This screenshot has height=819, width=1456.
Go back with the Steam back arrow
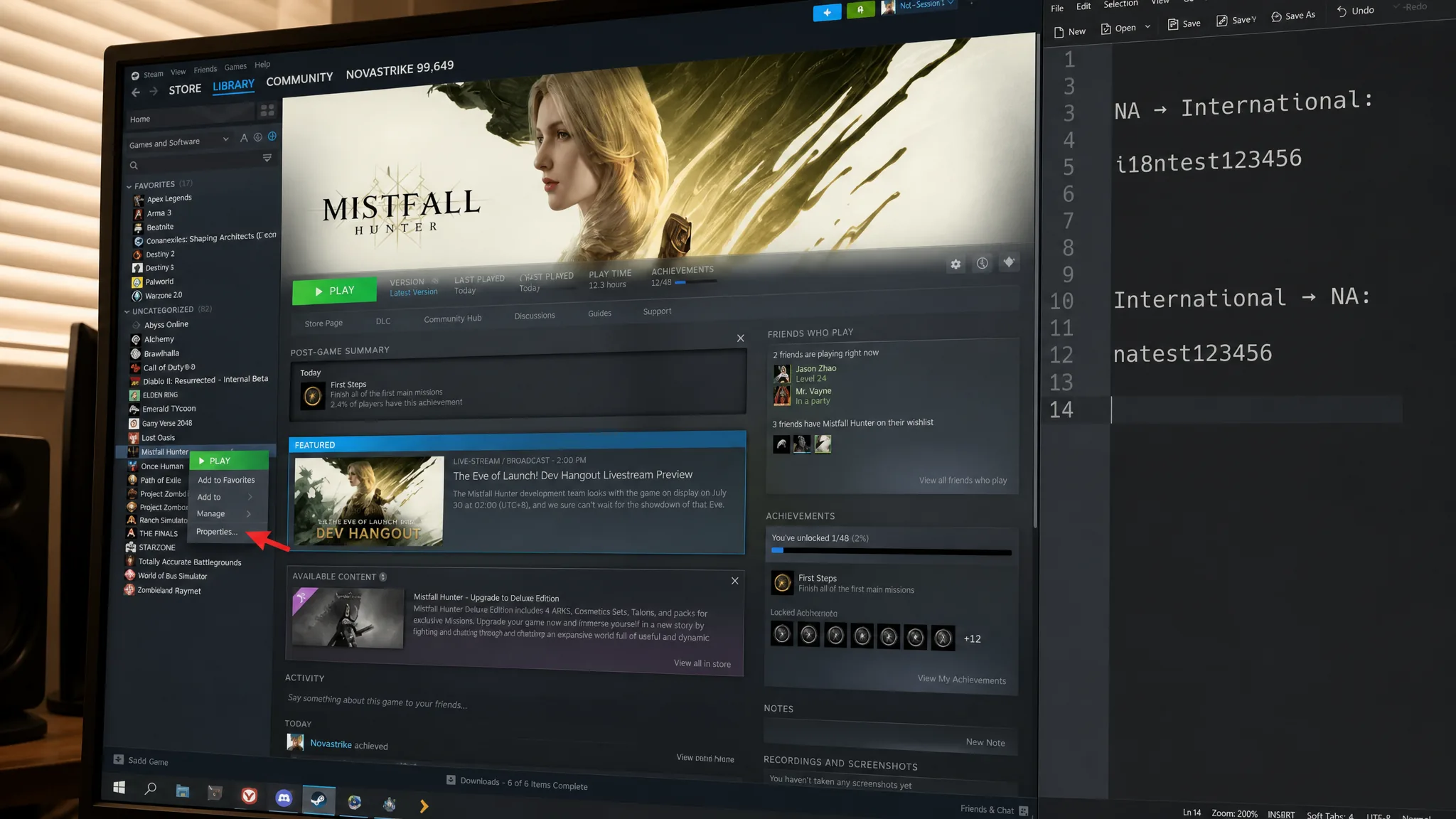[x=136, y=92]
